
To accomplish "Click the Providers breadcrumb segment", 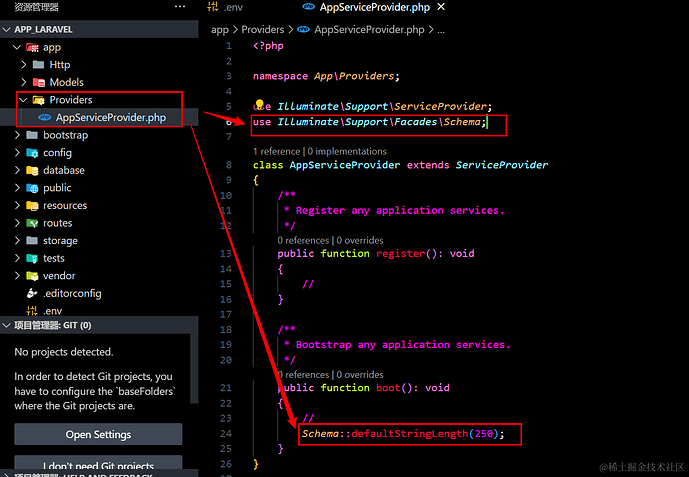I will coord(263,29).
